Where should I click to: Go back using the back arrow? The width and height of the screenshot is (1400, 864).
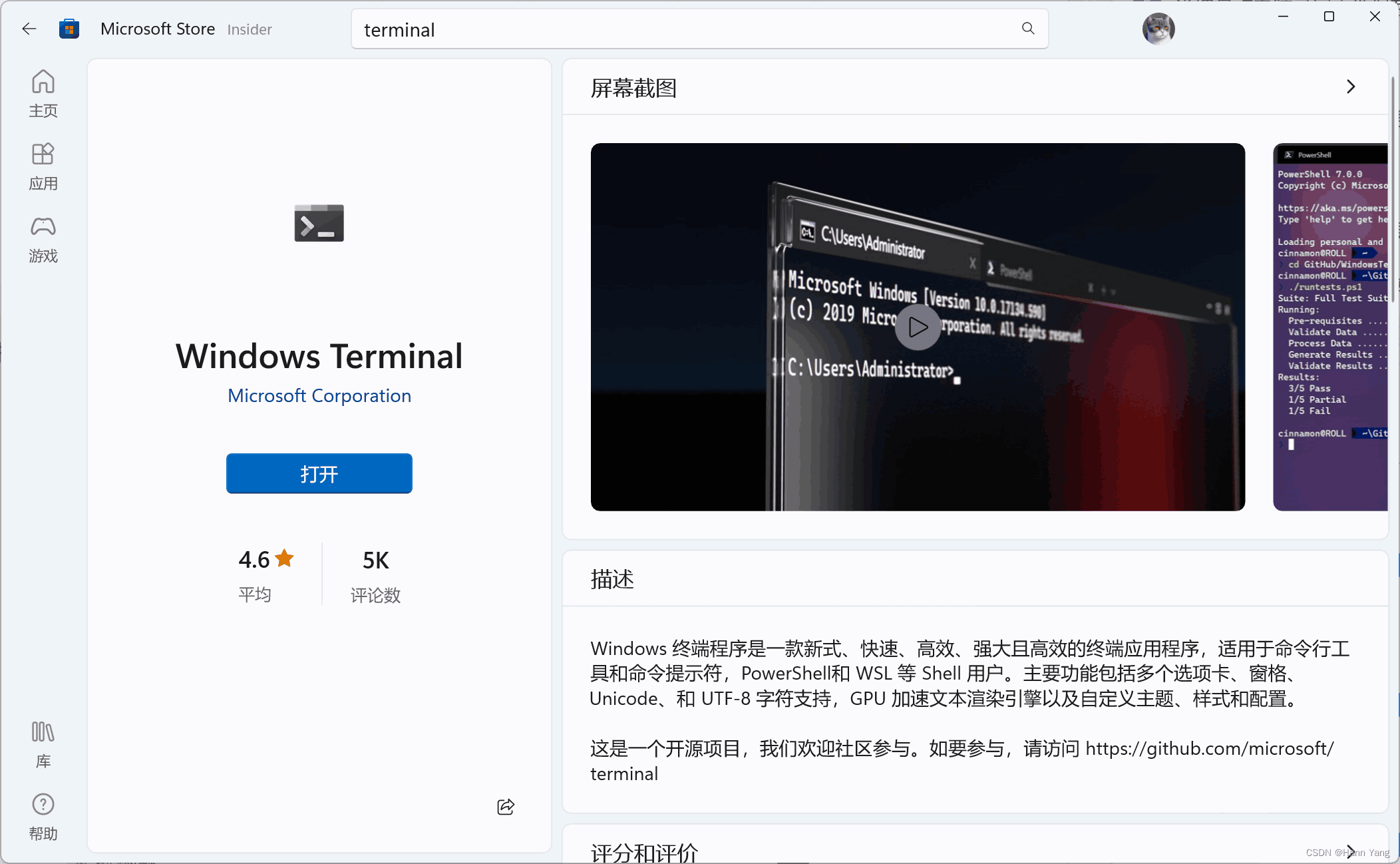(x=29, y=29)
